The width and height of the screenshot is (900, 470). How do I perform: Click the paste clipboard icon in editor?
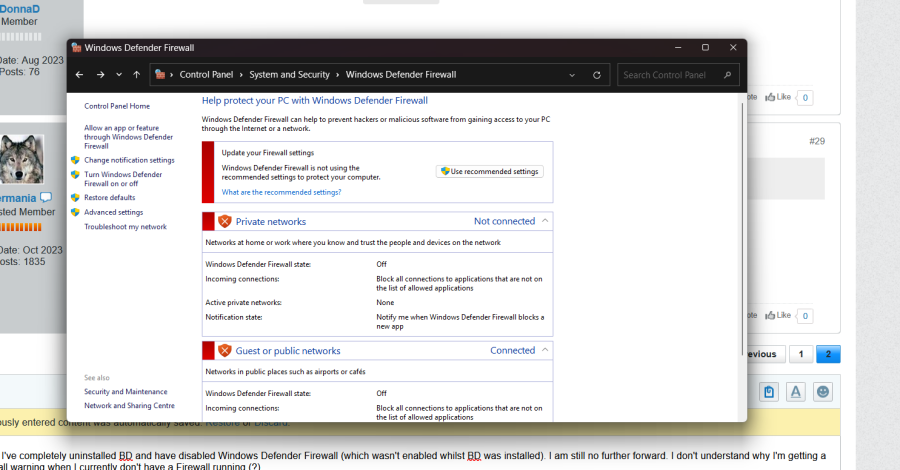tap(768, 392)
